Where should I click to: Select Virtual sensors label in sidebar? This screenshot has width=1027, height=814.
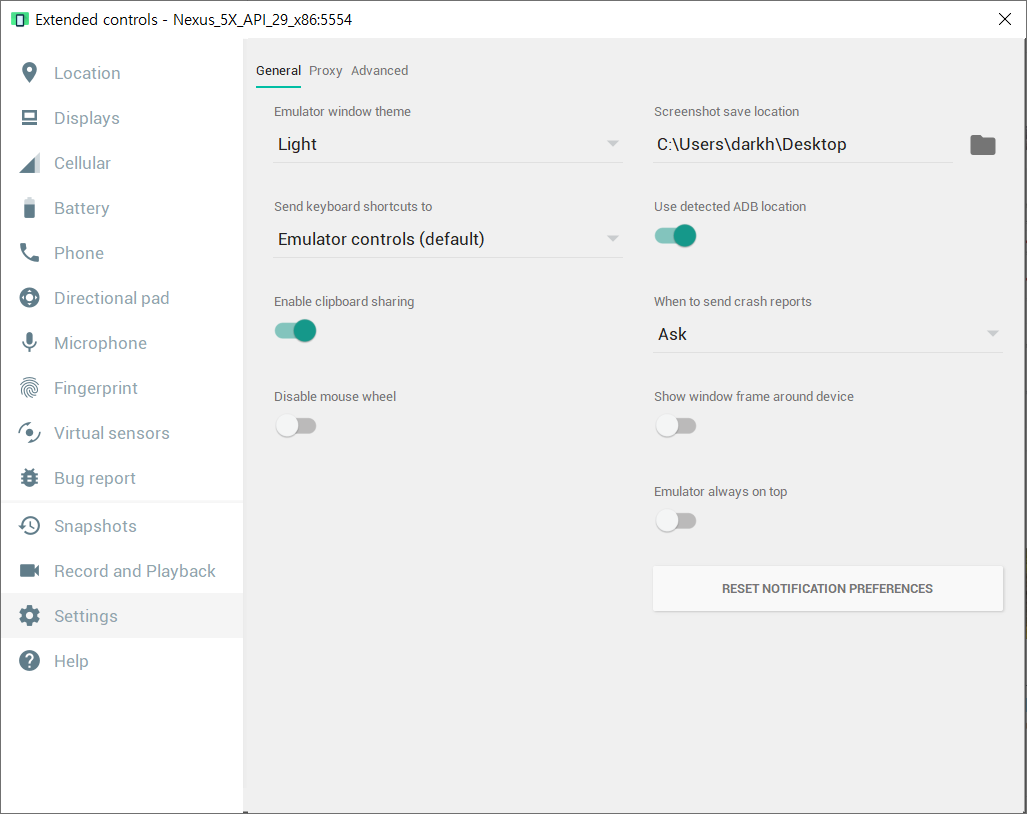[x=111, y=434]
